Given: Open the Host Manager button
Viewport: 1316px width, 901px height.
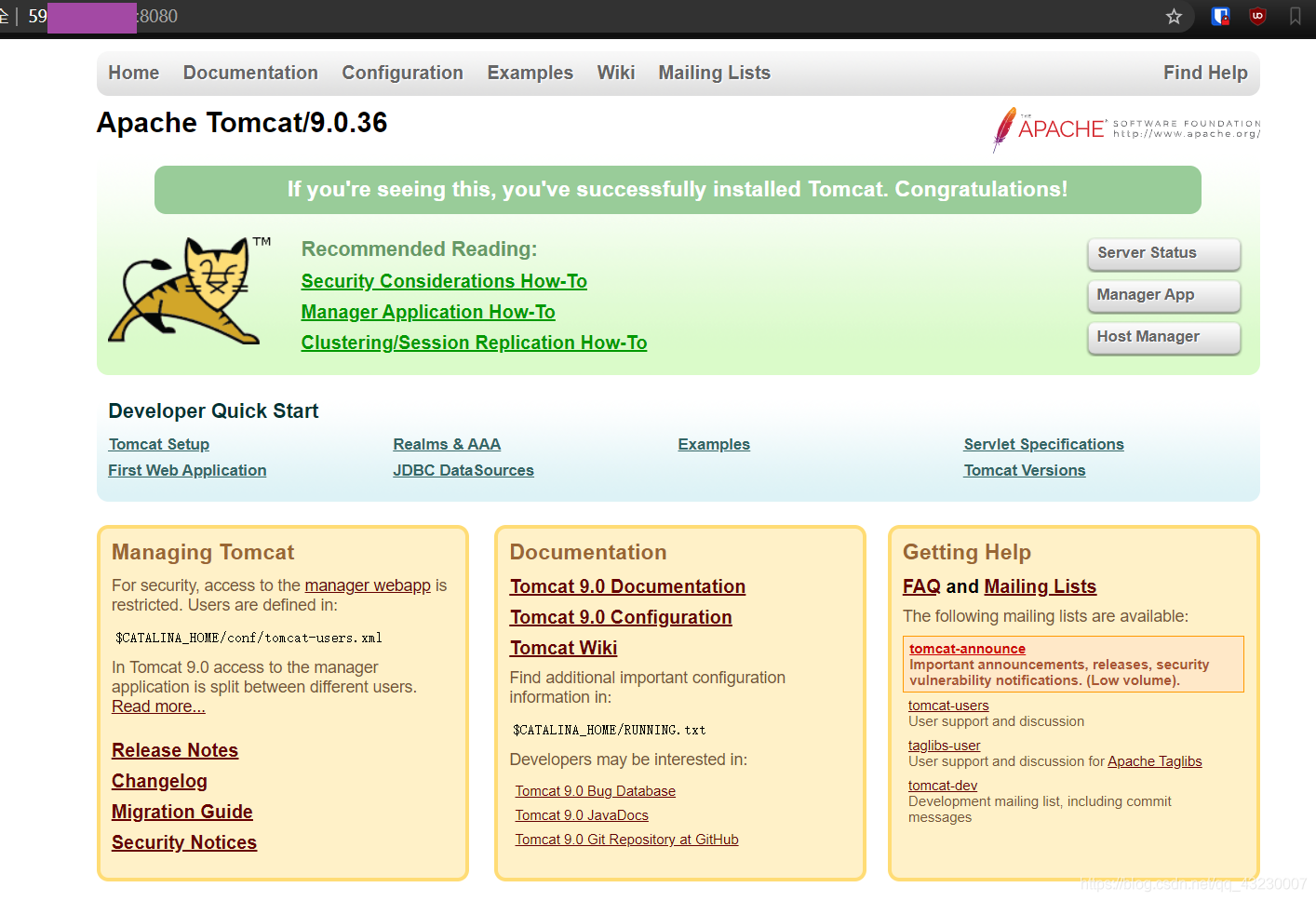Looking at the screenshot, I should (1163, 337).
